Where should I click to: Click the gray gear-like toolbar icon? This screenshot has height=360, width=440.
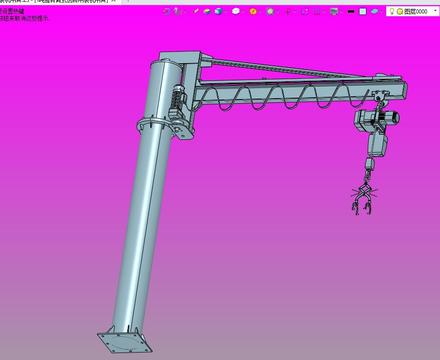270,12
